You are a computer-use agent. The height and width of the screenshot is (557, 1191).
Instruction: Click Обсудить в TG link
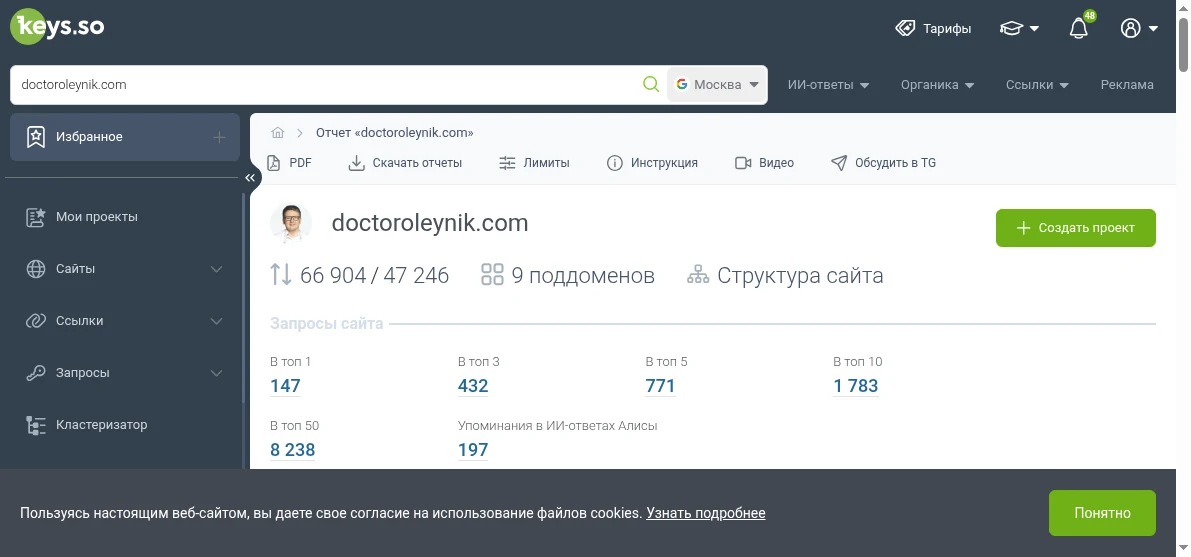883,163
